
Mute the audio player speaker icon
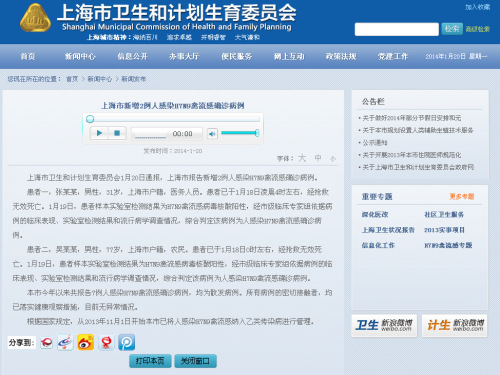[212, 134]
